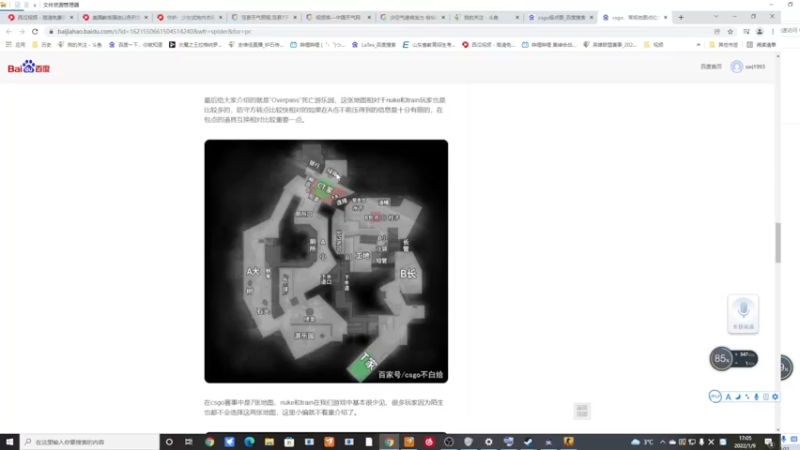Viewport: 800px width, 450px height.
Task: Go back to the previous page
Action: tap(9, 31)
